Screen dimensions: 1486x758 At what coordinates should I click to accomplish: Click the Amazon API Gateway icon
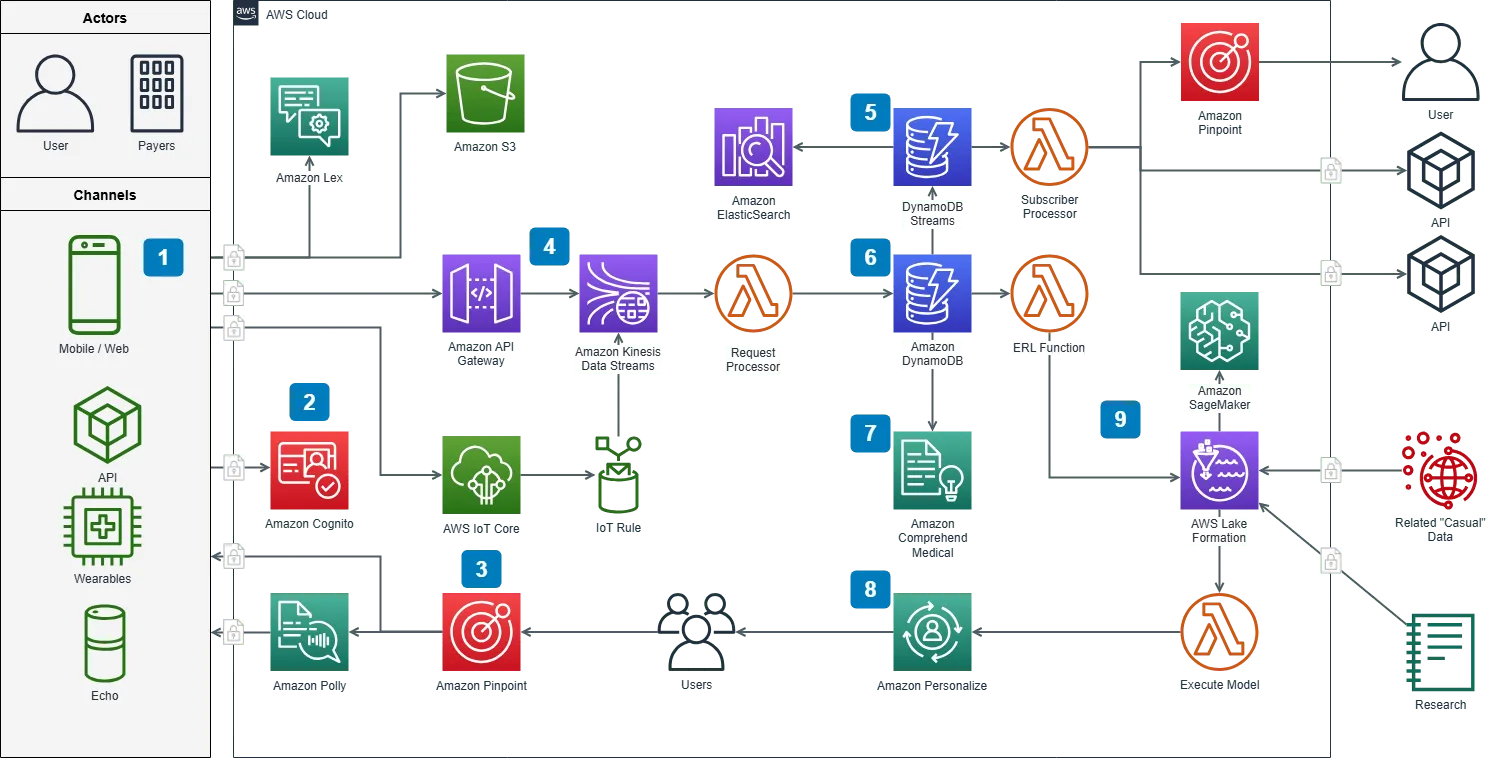pyautogui.click(x=481, y=294)
